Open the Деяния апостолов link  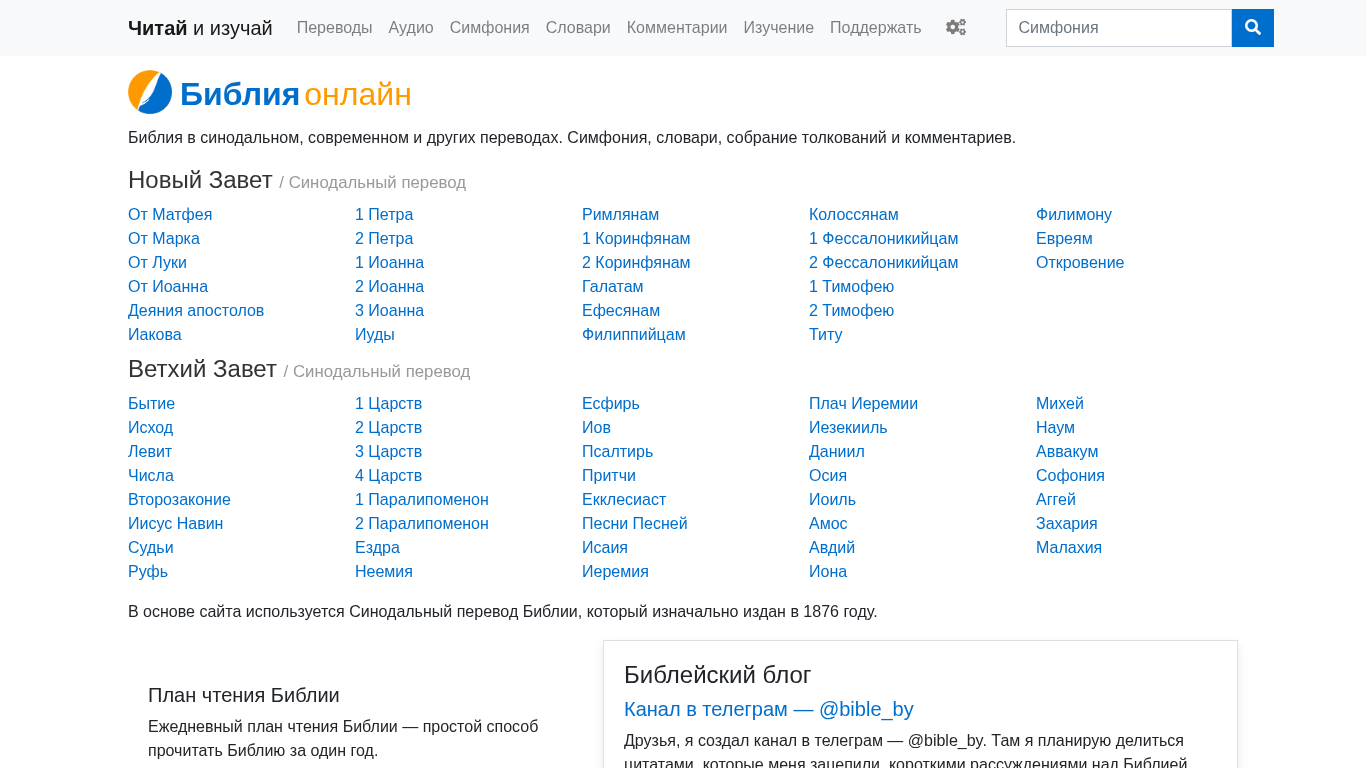[196, 311]
